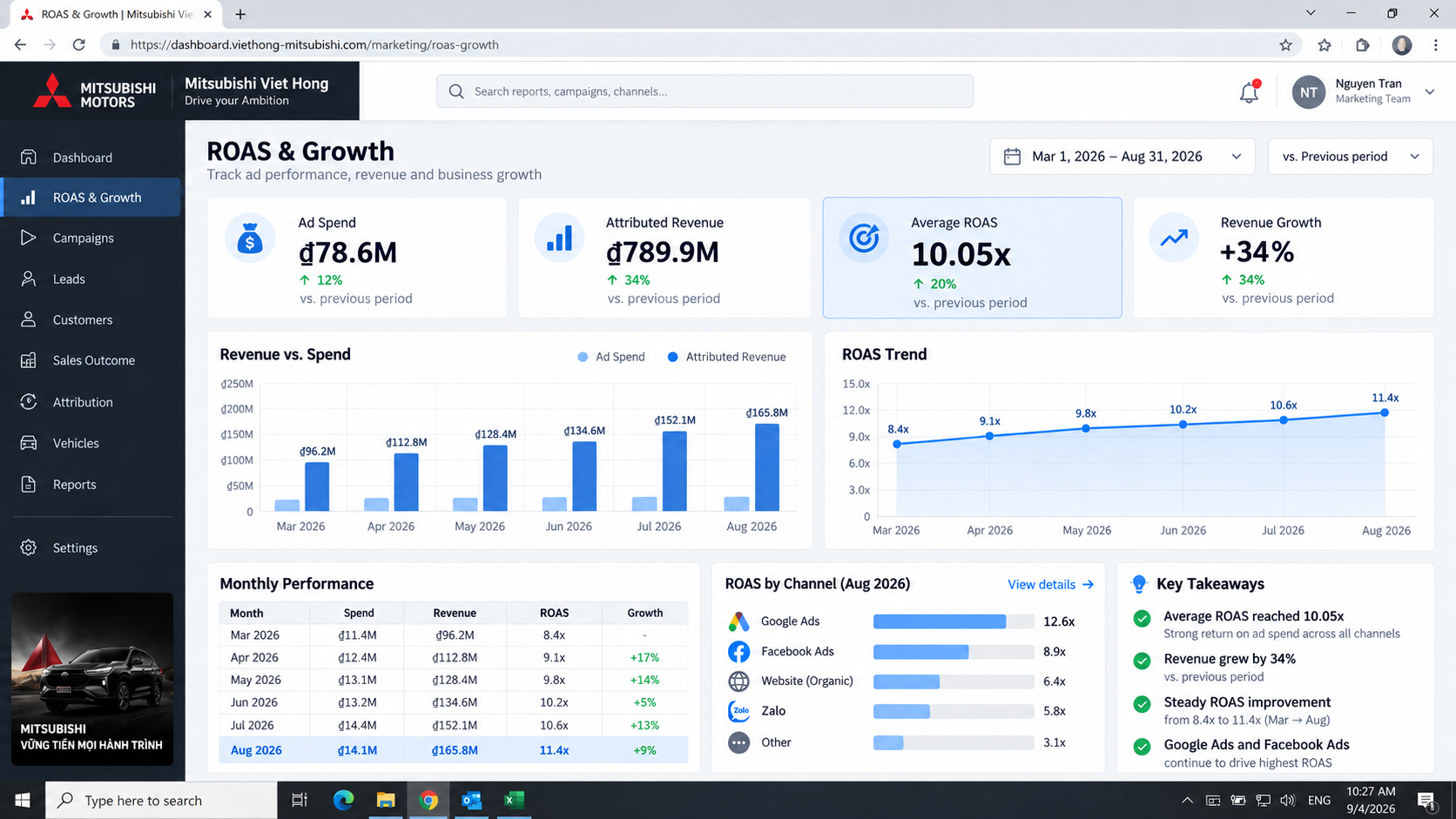Click the Zalo ROAS progress bar

(954, 711)
